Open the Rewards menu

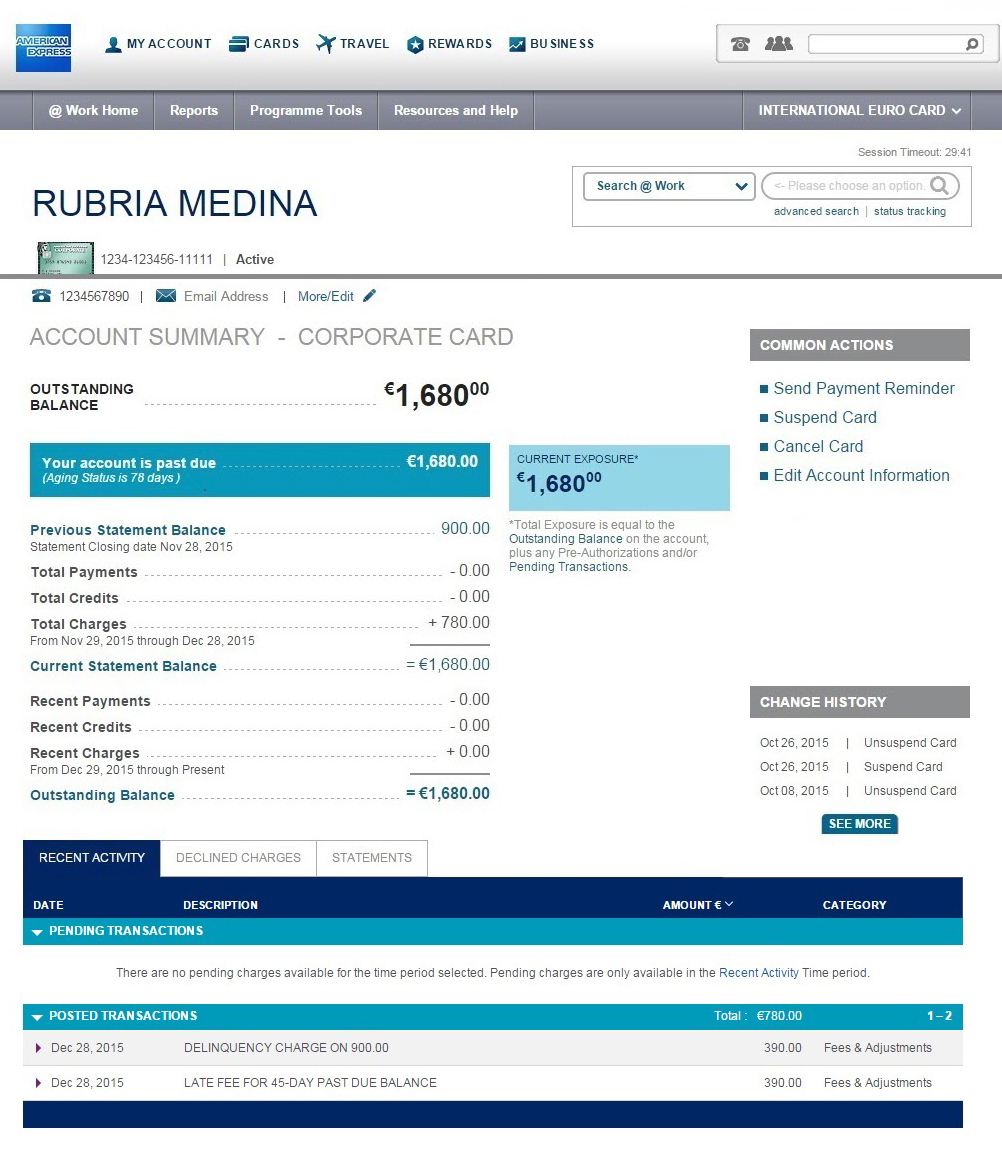tap(449, 44)
